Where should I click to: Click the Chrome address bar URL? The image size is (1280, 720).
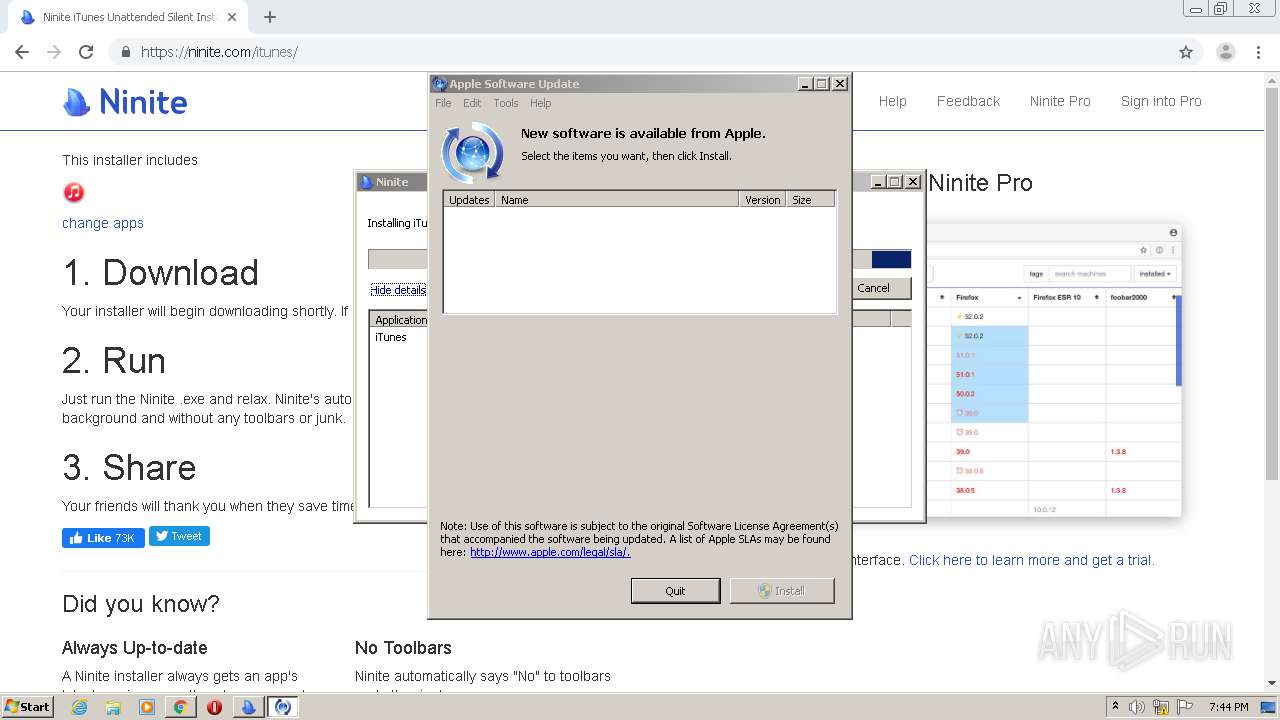tap(219, 52)
